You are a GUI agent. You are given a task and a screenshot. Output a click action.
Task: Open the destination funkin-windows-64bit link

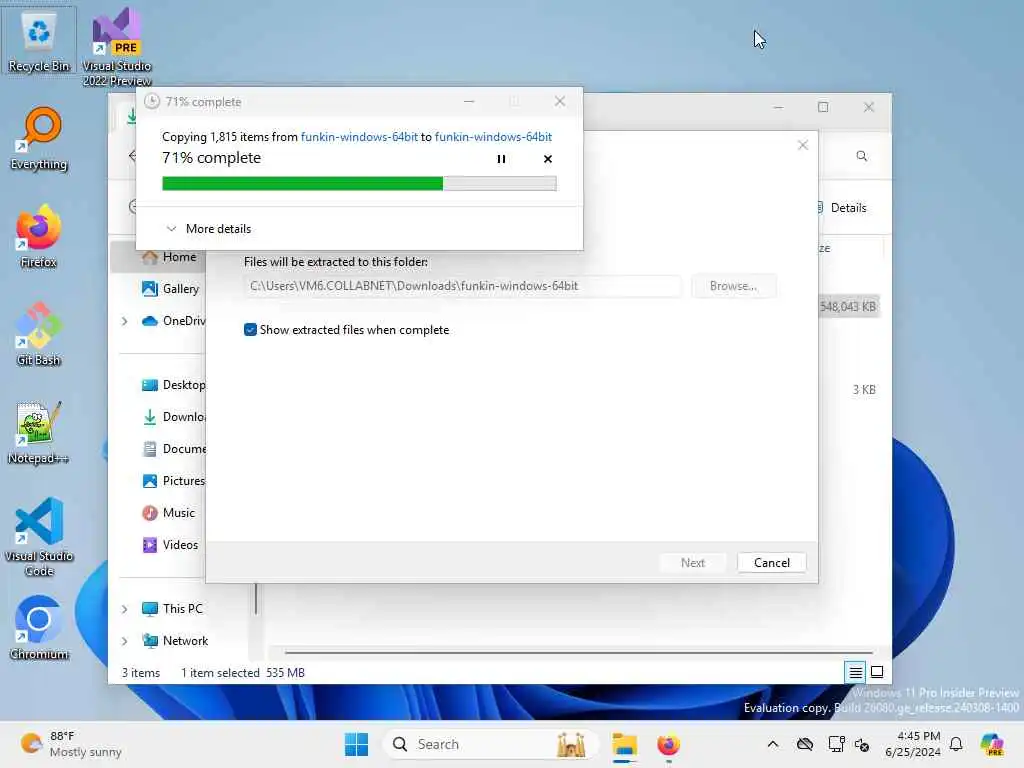[x=493, y=136]
